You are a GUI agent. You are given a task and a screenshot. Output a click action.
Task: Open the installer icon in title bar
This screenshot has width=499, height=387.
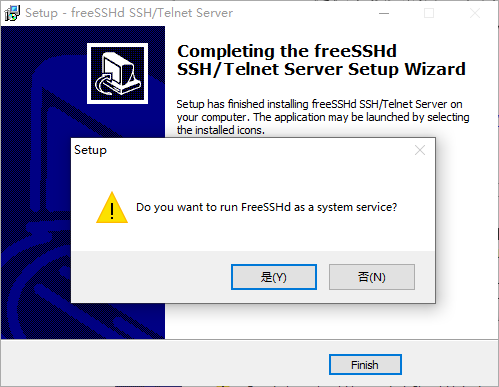click(12, 13)
